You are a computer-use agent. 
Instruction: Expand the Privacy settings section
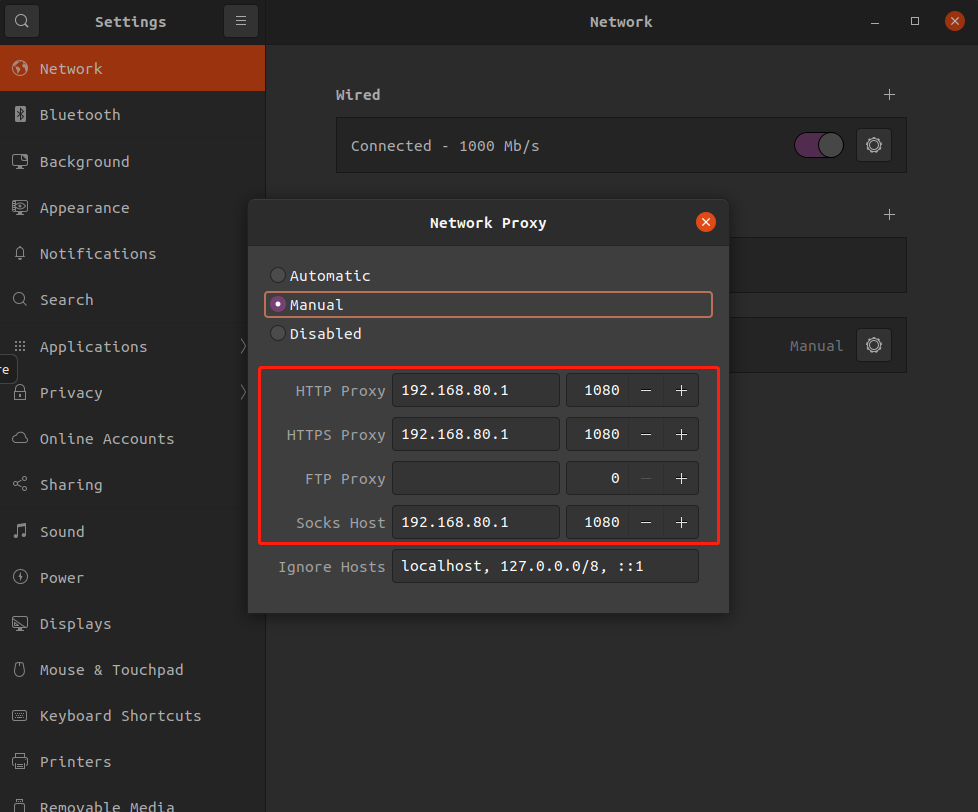pos(71,392)
